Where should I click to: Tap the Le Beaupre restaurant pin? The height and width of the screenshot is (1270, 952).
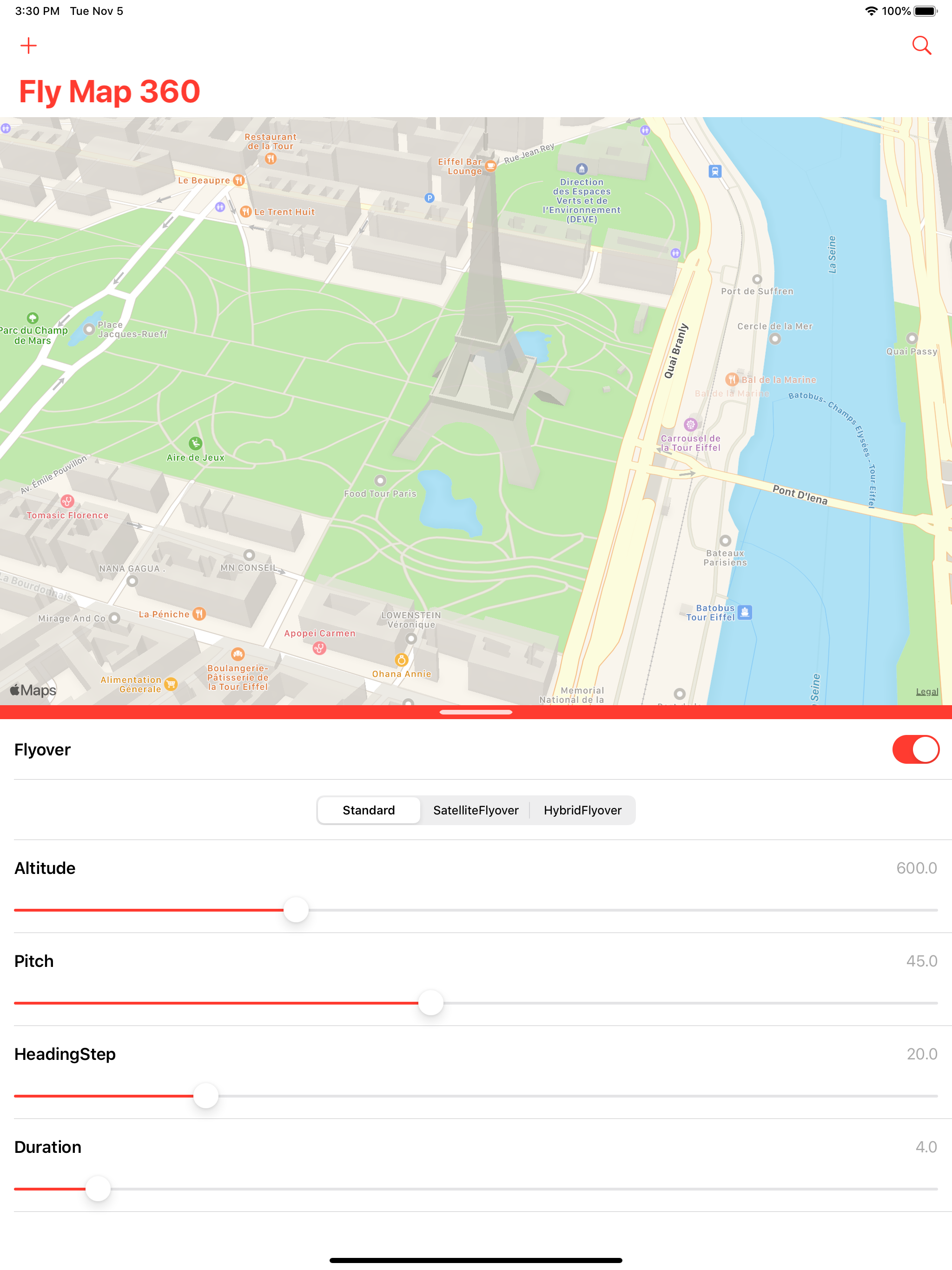(x=239, y=180)
